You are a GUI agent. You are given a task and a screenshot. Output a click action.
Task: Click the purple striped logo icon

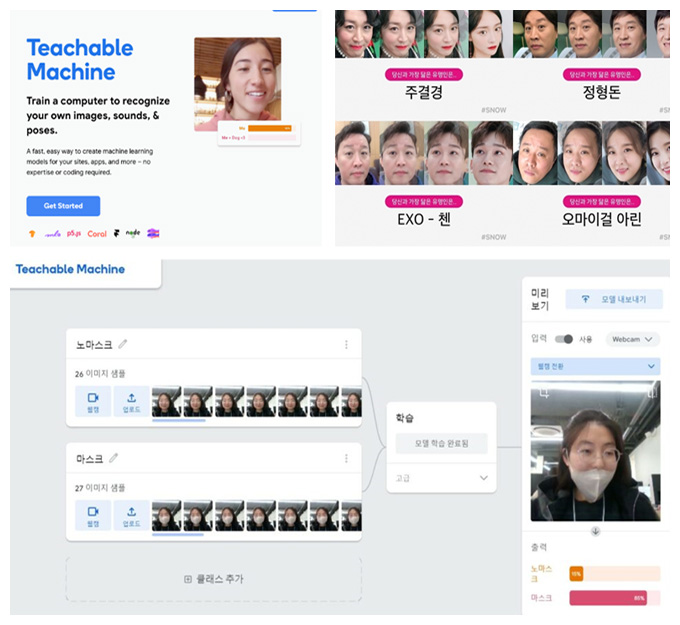click(153, 233)
